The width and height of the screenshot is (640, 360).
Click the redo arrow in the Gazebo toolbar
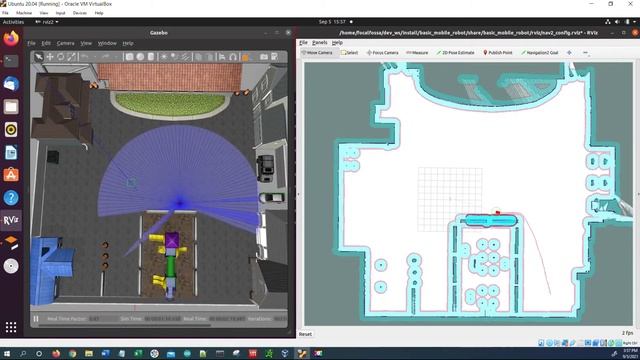(105, 57)
